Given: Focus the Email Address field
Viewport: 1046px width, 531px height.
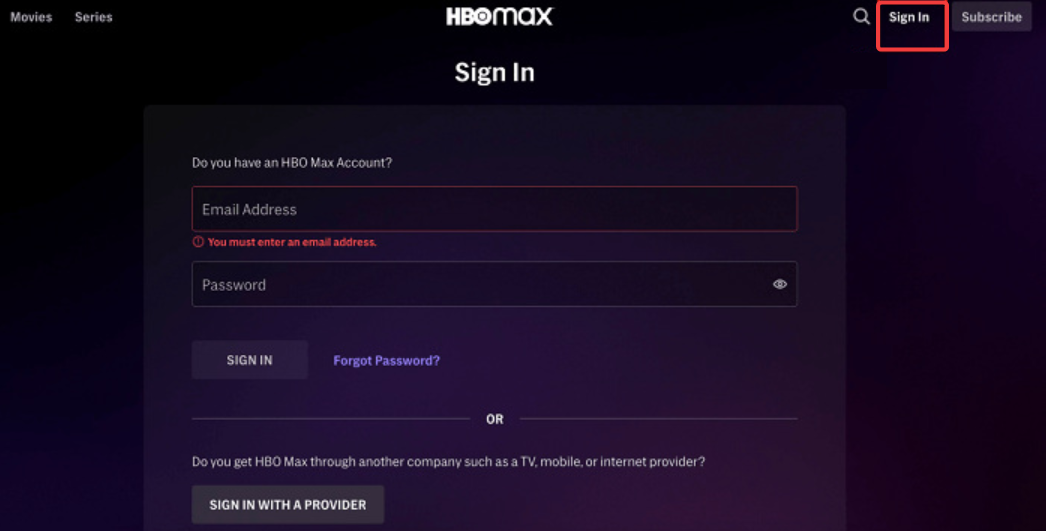Looking at the screenshot, I should tap(494, 209).
